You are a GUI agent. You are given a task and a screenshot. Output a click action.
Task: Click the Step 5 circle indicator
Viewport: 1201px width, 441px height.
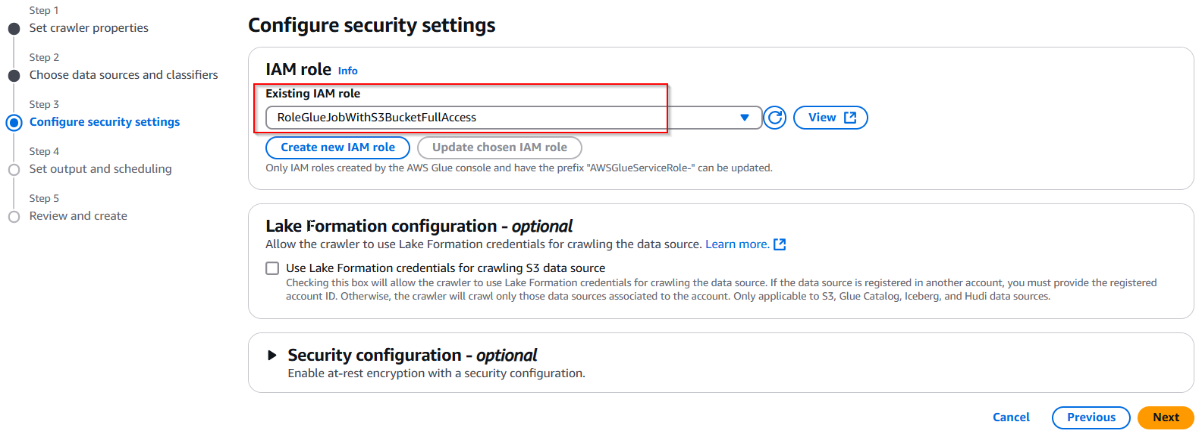[x=14, y=216]
